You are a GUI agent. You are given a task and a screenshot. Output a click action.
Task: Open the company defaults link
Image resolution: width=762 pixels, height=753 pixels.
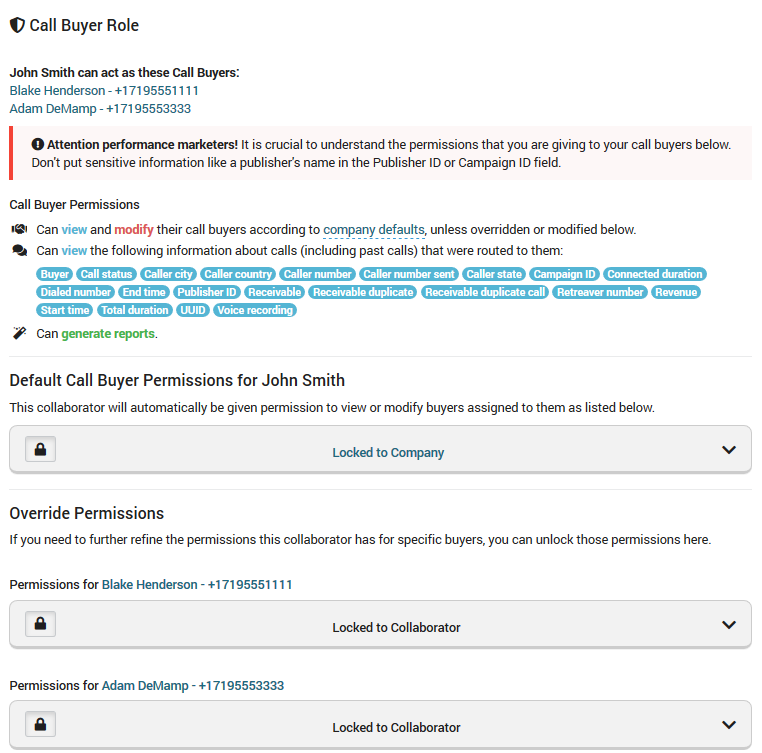[x=374, y=229]
